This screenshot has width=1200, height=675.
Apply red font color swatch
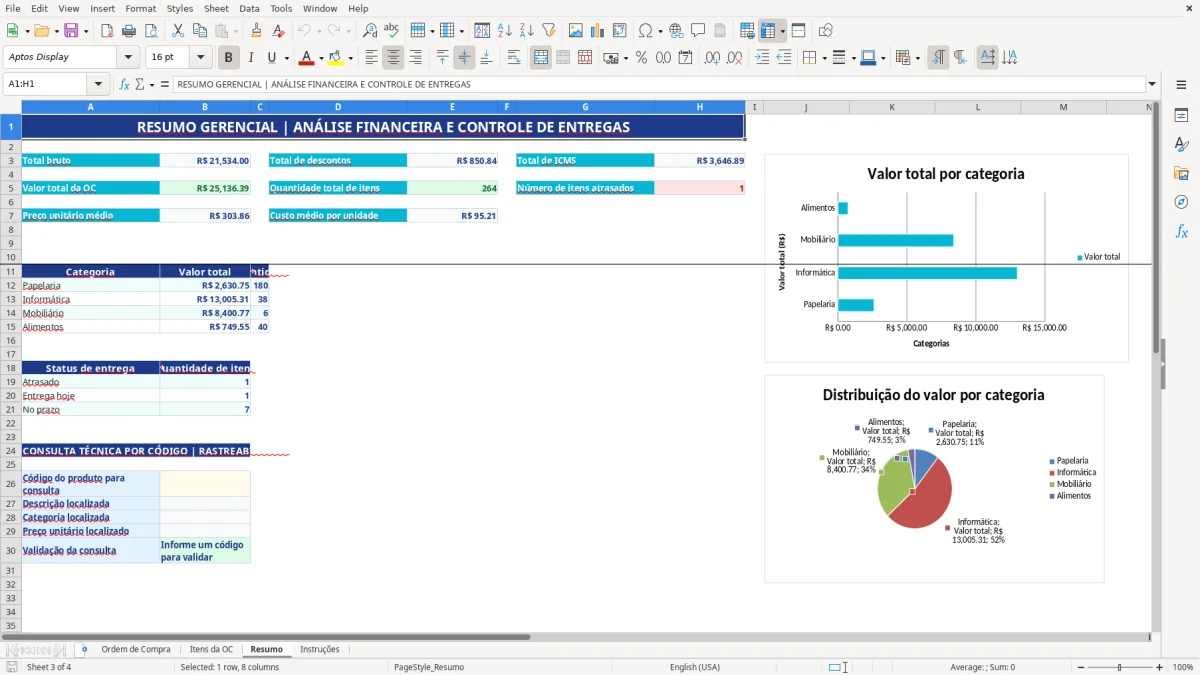(x=305, y=58)
